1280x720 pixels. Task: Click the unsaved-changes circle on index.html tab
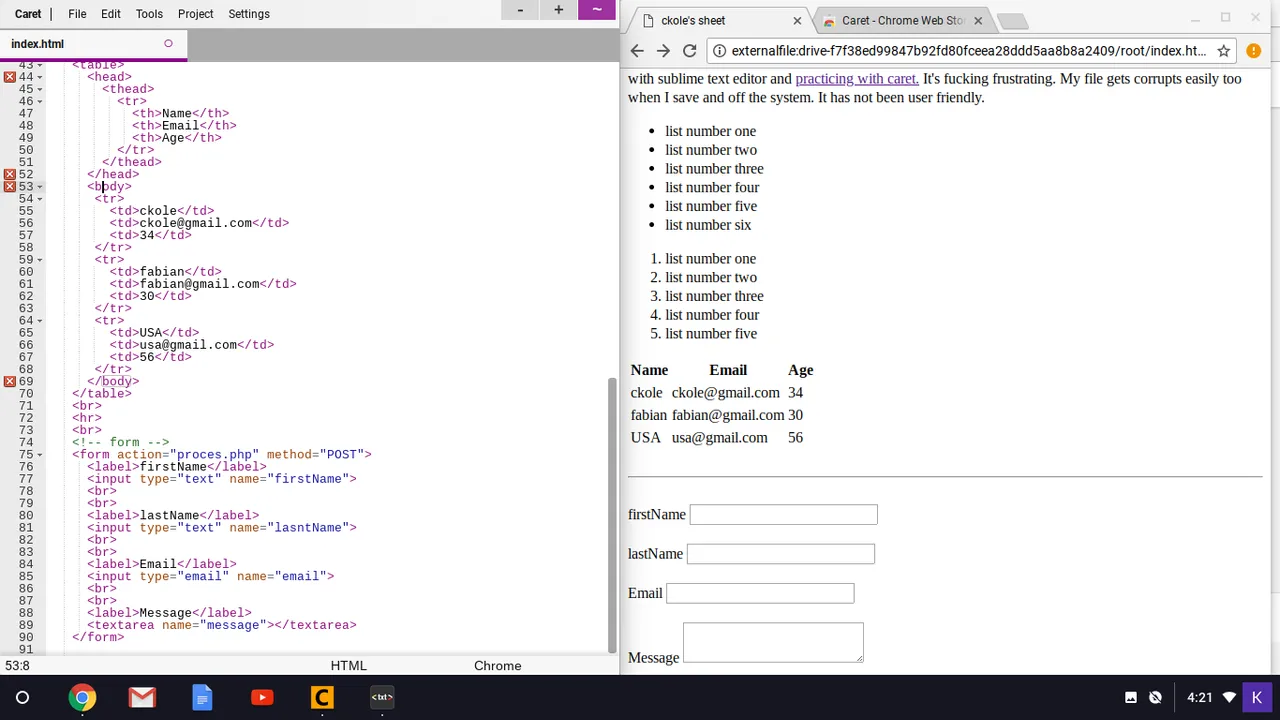tap(168, 44)
